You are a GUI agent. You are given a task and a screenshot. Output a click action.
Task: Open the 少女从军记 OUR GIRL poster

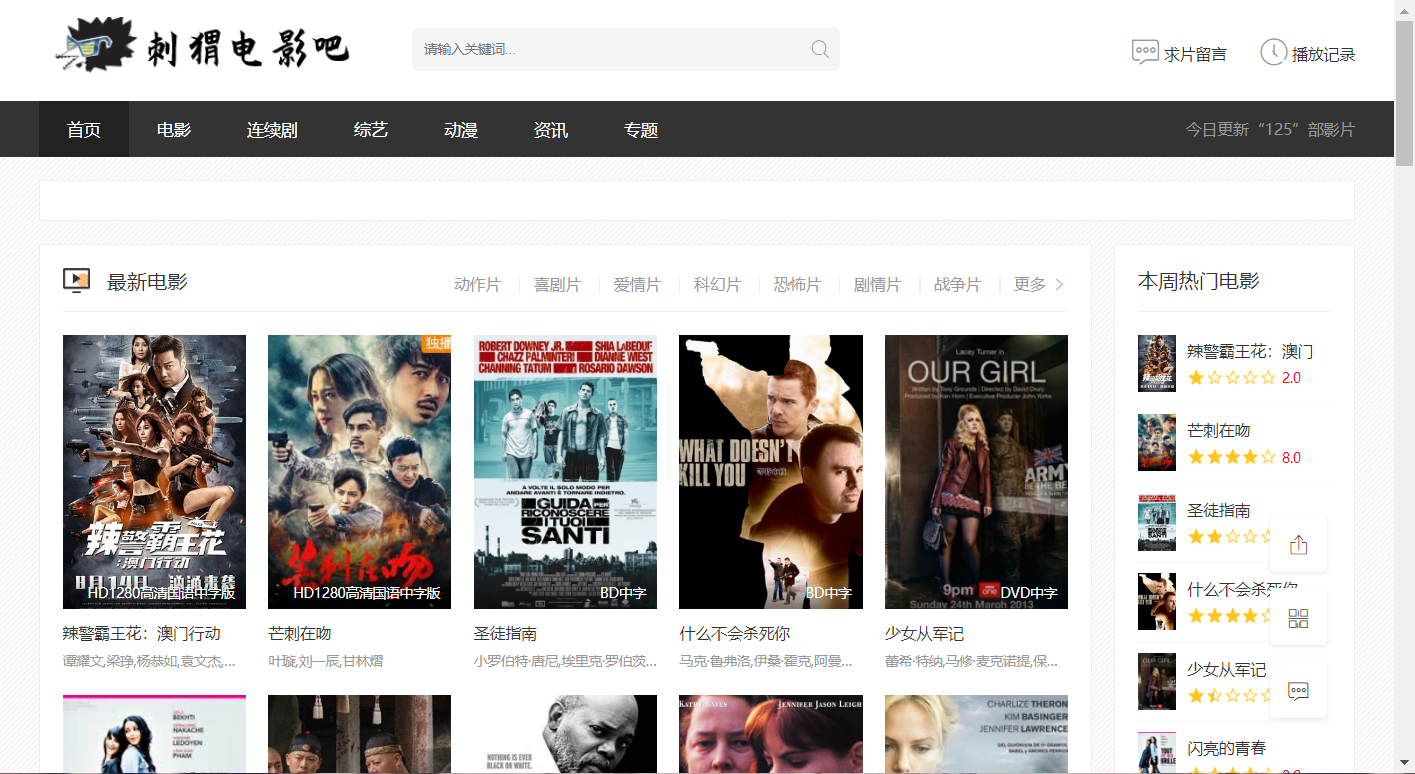point(976,472)
